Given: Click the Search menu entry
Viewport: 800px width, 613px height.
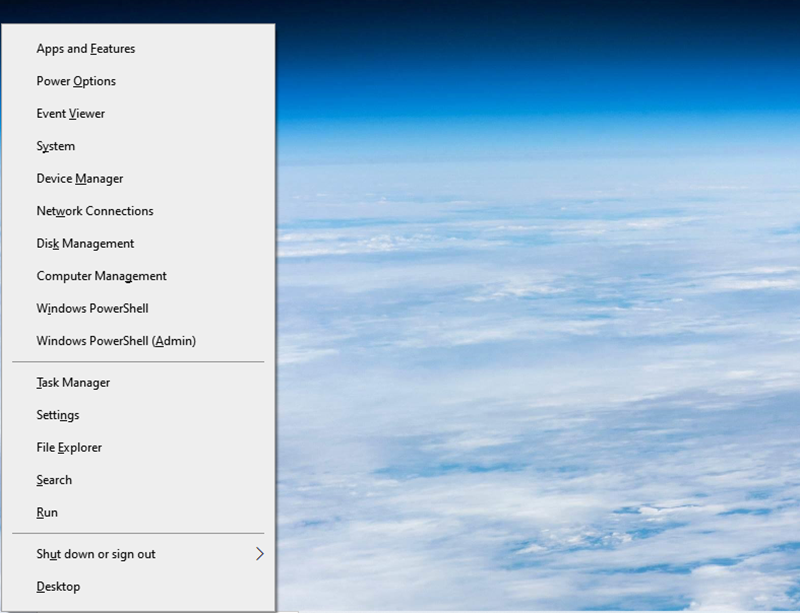Looking at the screenshot, I should pos(54,480).
